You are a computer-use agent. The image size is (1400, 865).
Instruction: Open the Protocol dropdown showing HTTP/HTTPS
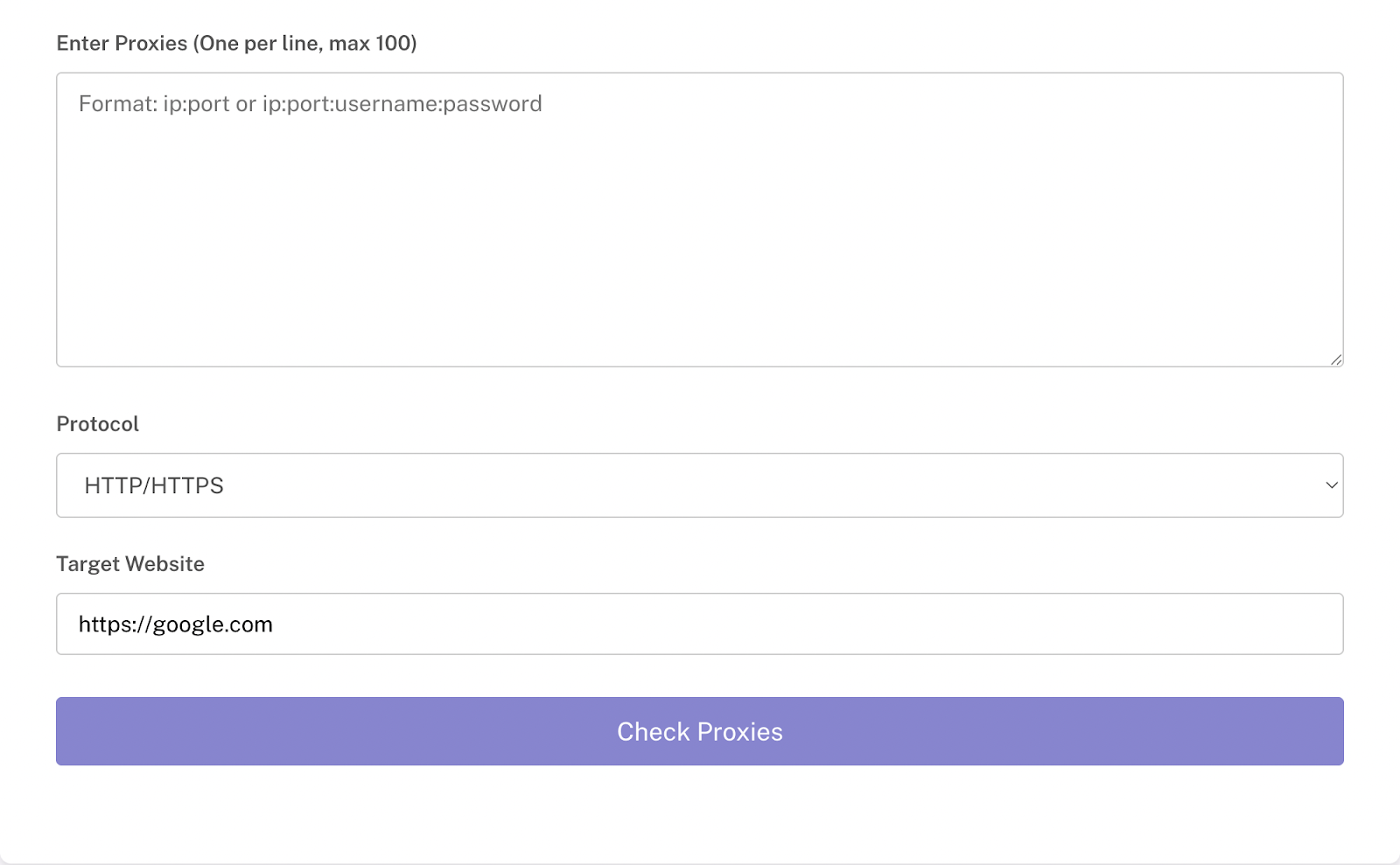(x=700, y=485)
